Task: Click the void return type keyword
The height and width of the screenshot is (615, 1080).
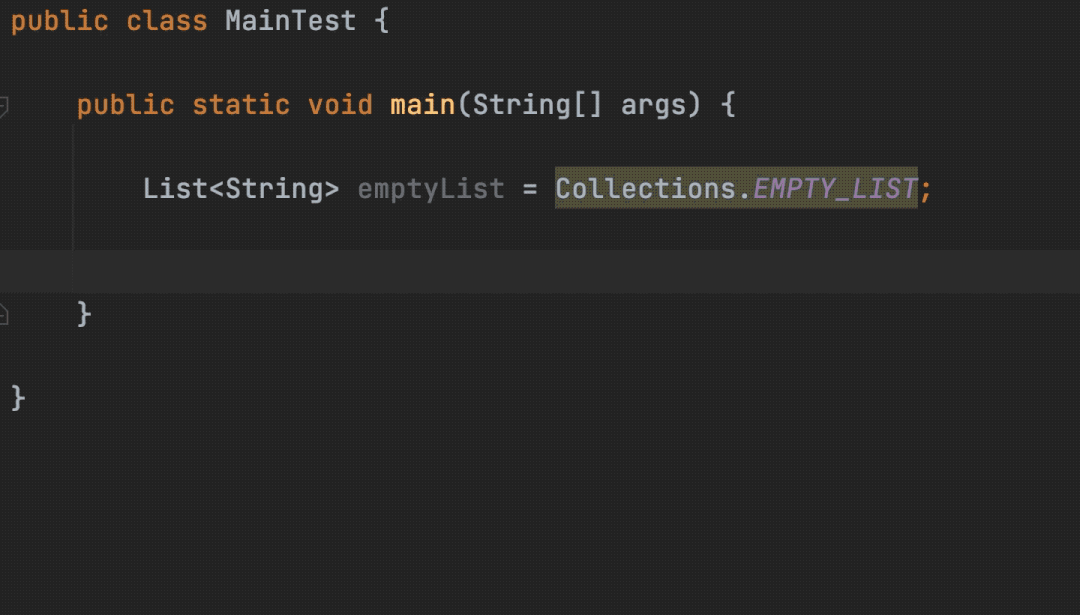Action: pos(340,105)
